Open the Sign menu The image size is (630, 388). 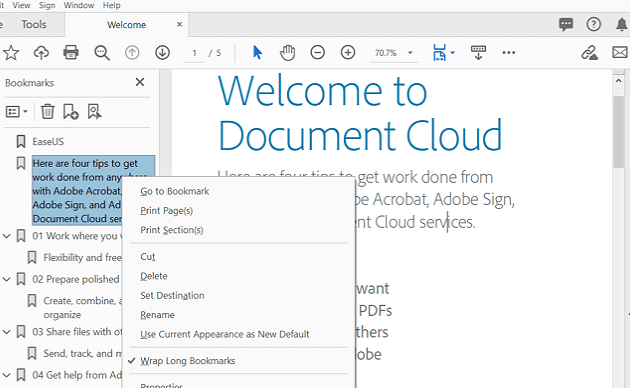pos(47,5)
